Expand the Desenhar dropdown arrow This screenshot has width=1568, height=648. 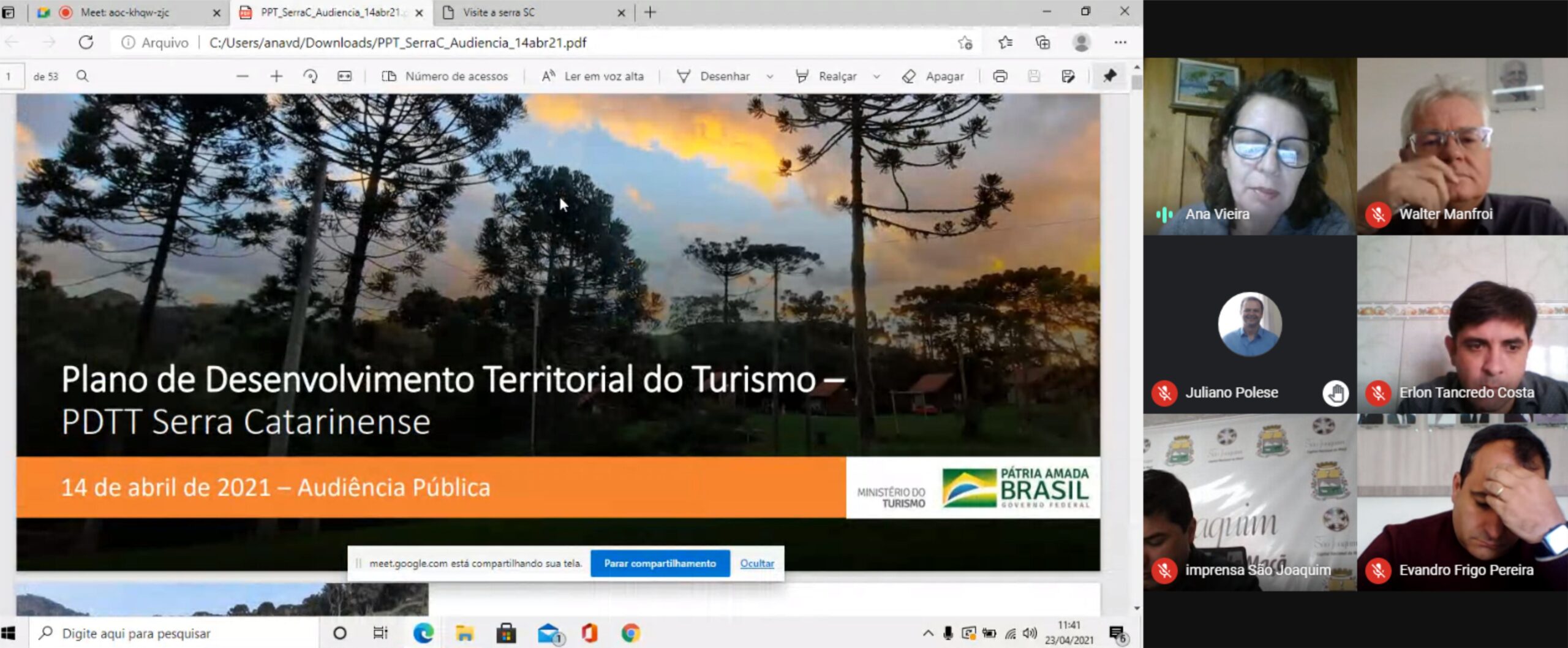pyautogui.click(x=770, y=77)
